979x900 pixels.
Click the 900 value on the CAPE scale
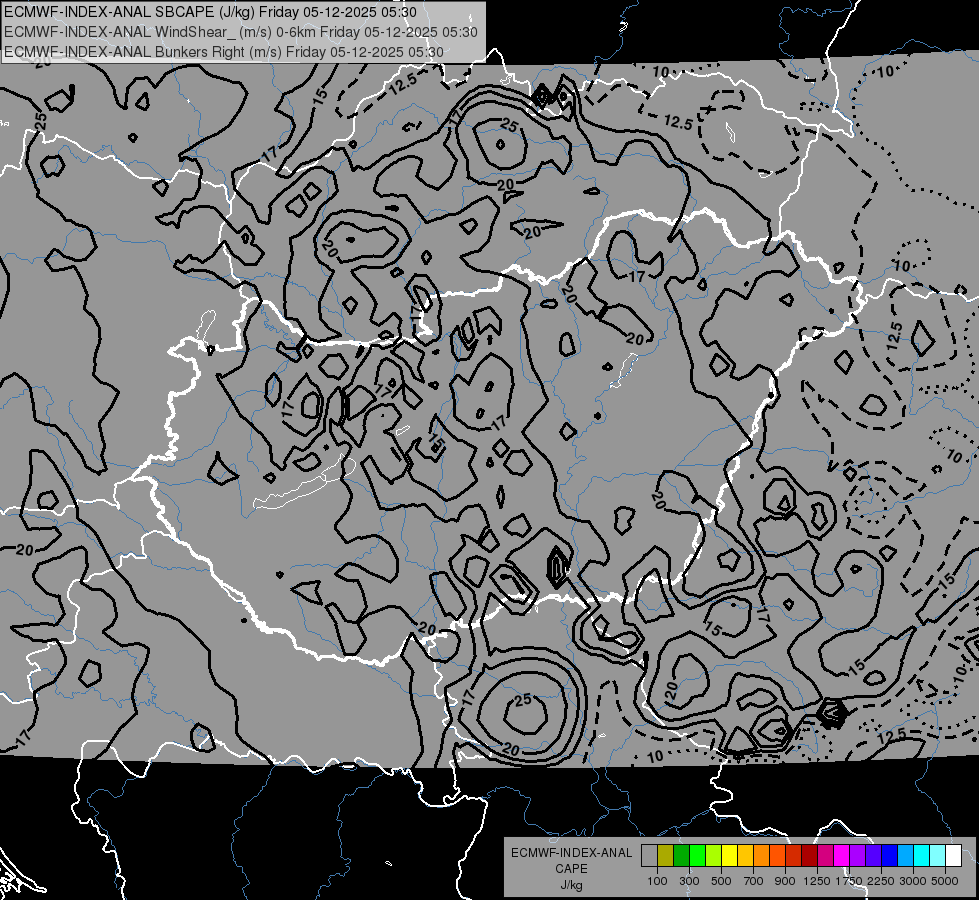(785, 881)
